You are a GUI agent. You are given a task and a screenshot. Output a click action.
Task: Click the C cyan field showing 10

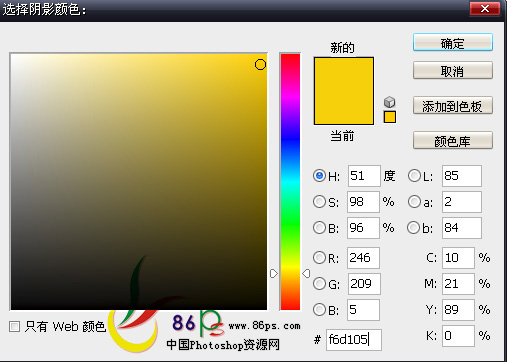(x=458, y=258)
